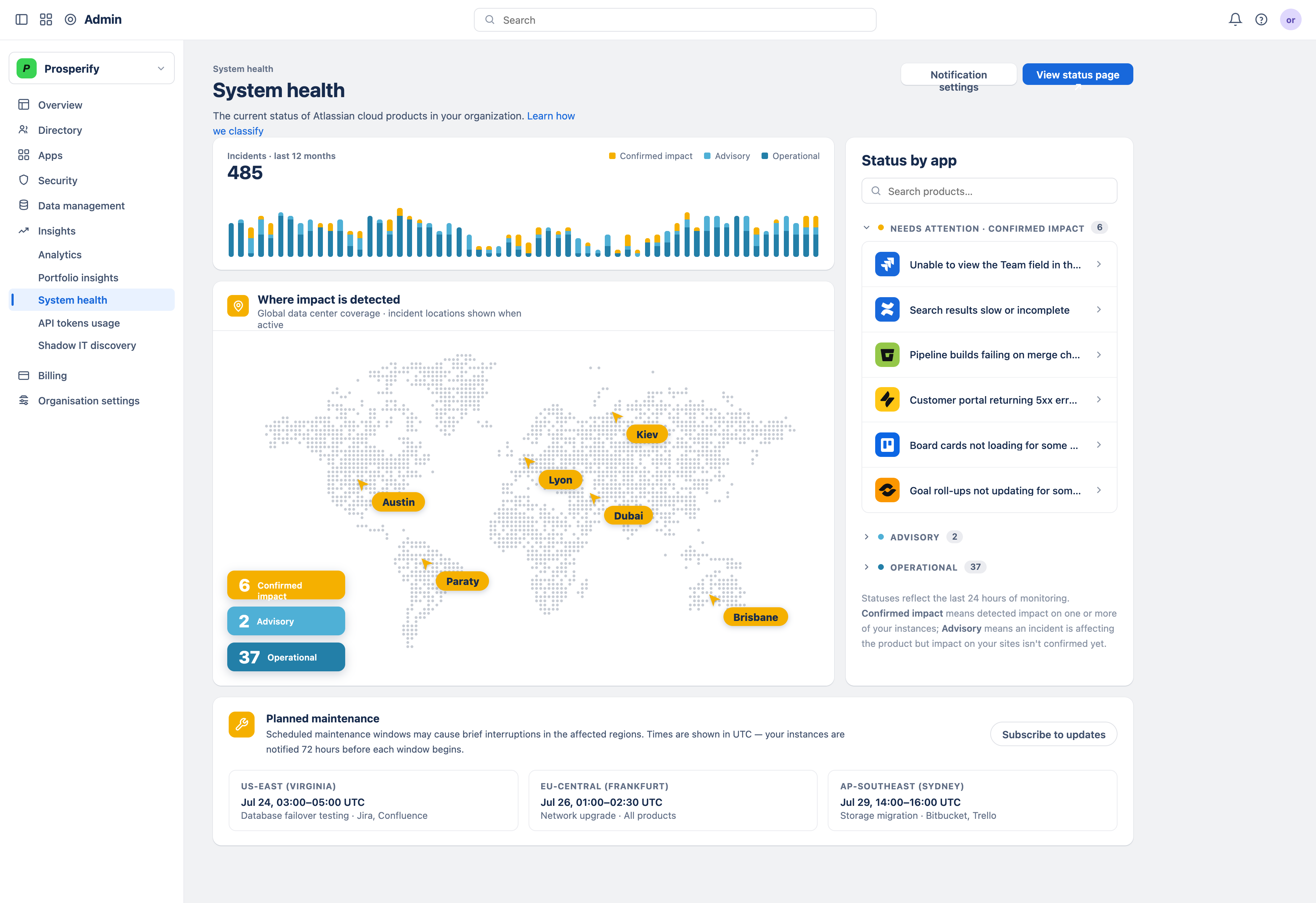Click the Atlas icon for goal roll-ups
The height and width of the screenshot is (903, 1316).
pos(887,490)
